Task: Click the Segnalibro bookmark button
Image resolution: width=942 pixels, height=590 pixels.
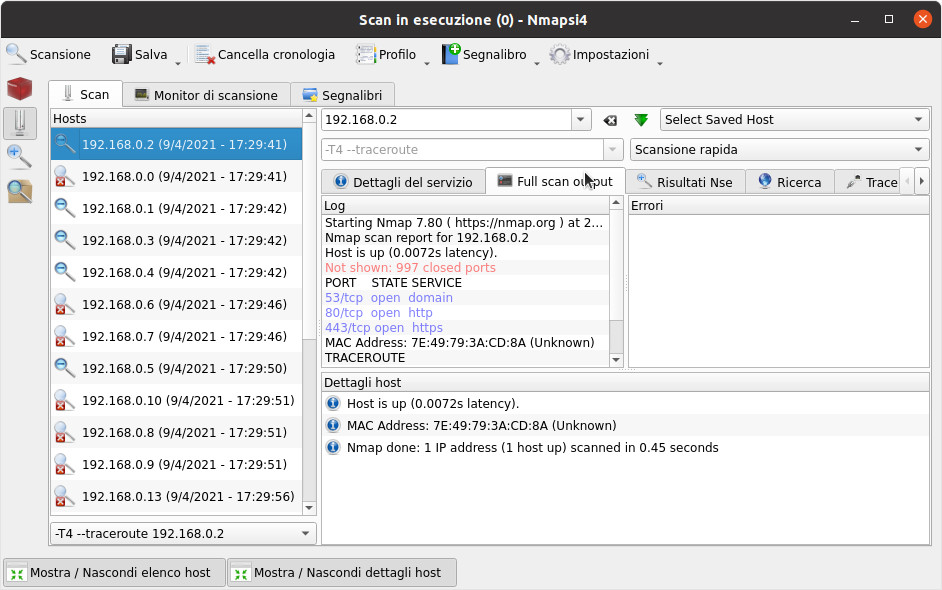Action: 484,55
